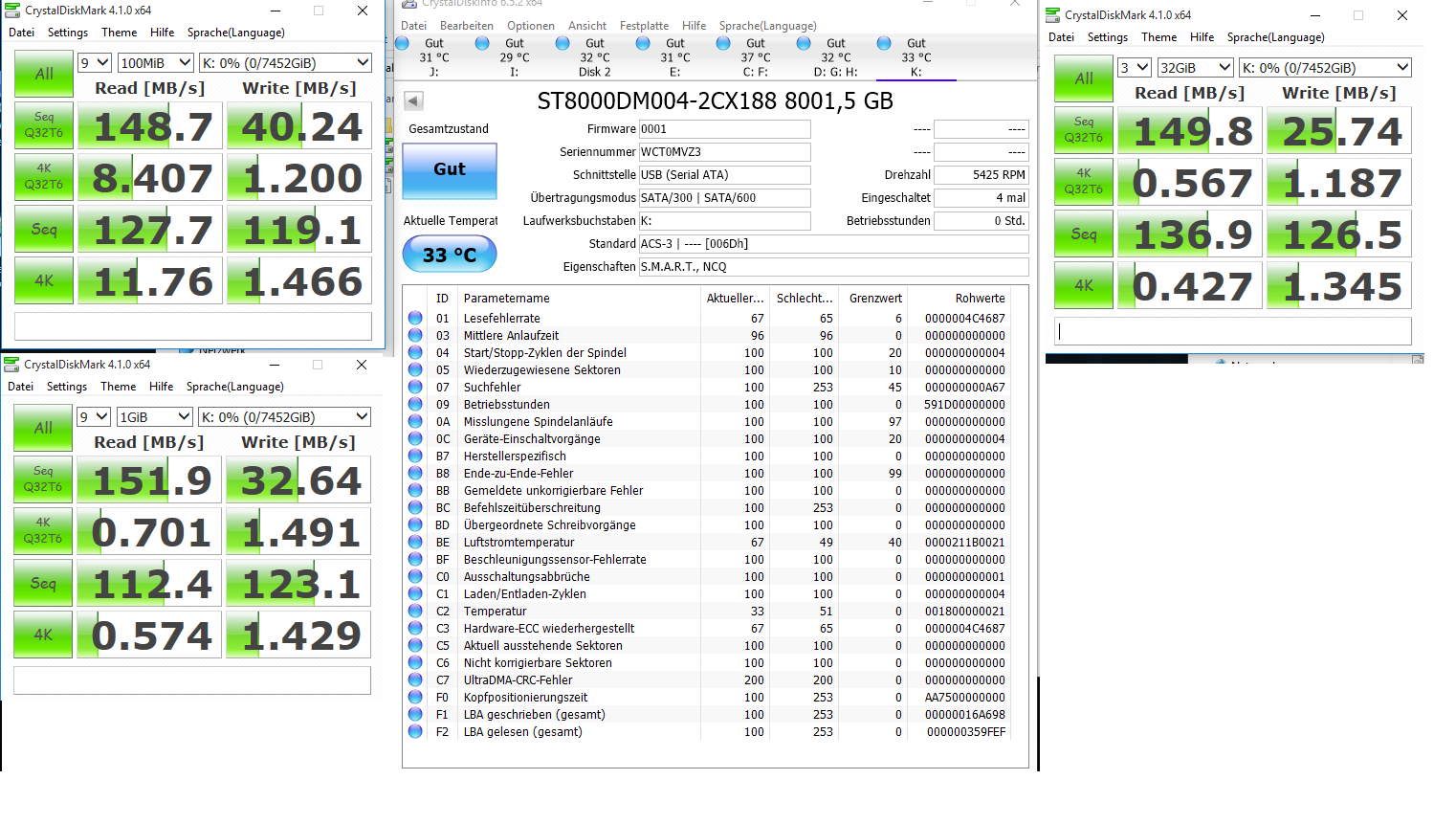
Task: Select disk I: status icon at 29 °C
Action: click(x=483, y=43)
